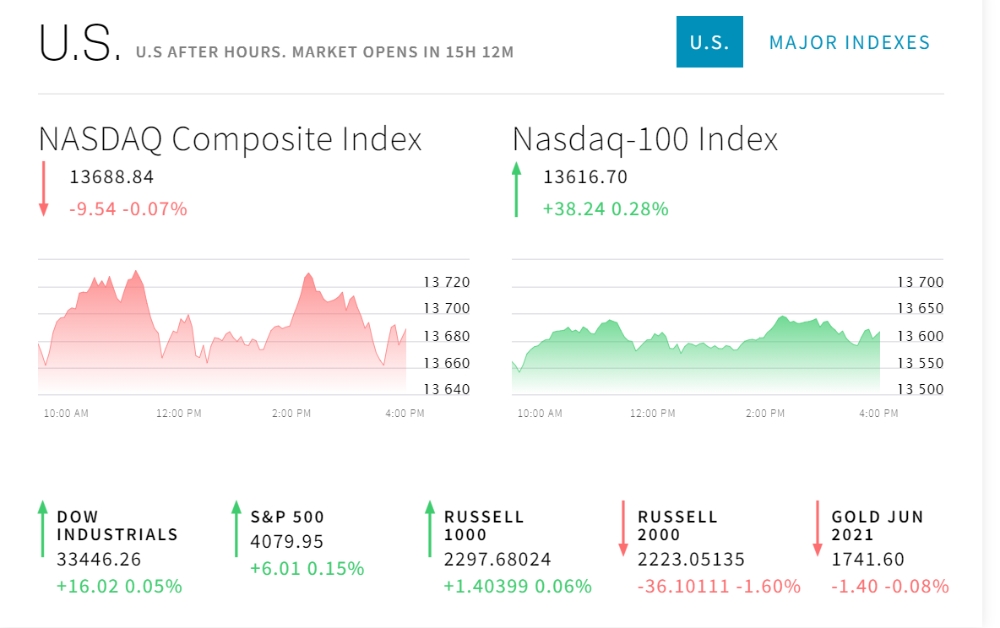Click Nasdaq-100 change +38.24 0.28%
The image size is (1000, 628).
[605, 209]
